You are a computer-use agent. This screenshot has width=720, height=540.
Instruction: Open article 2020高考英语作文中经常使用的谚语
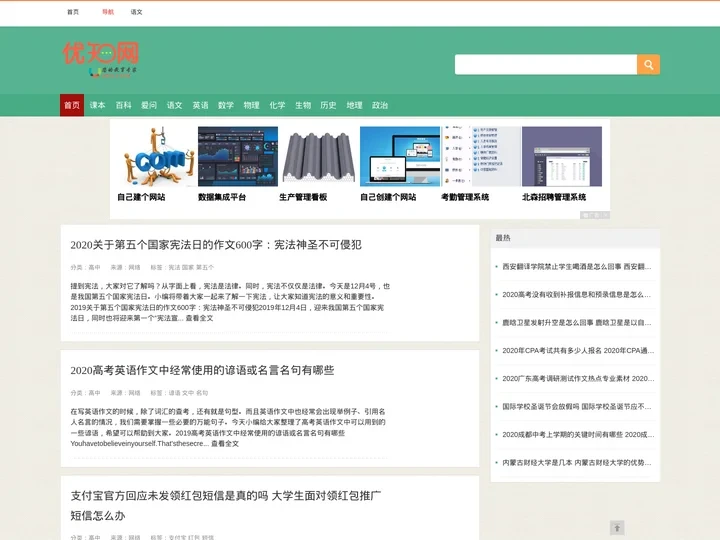point(202,370)
